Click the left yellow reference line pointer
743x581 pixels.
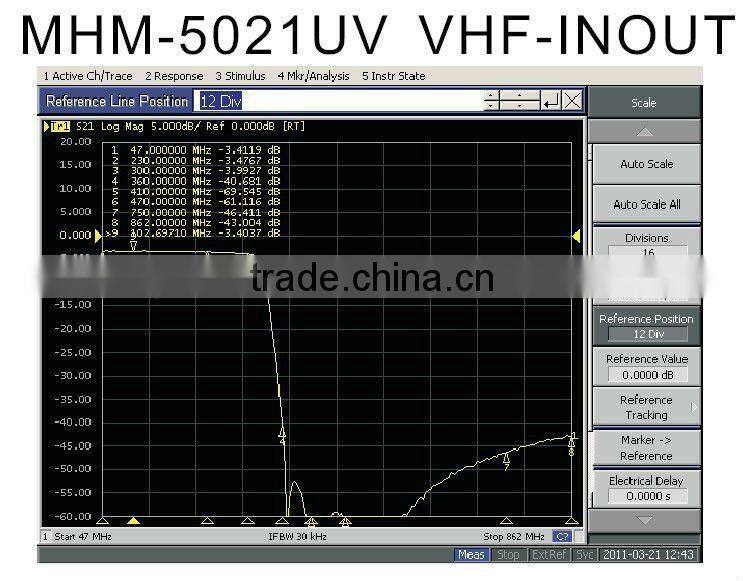coord(98,236)
